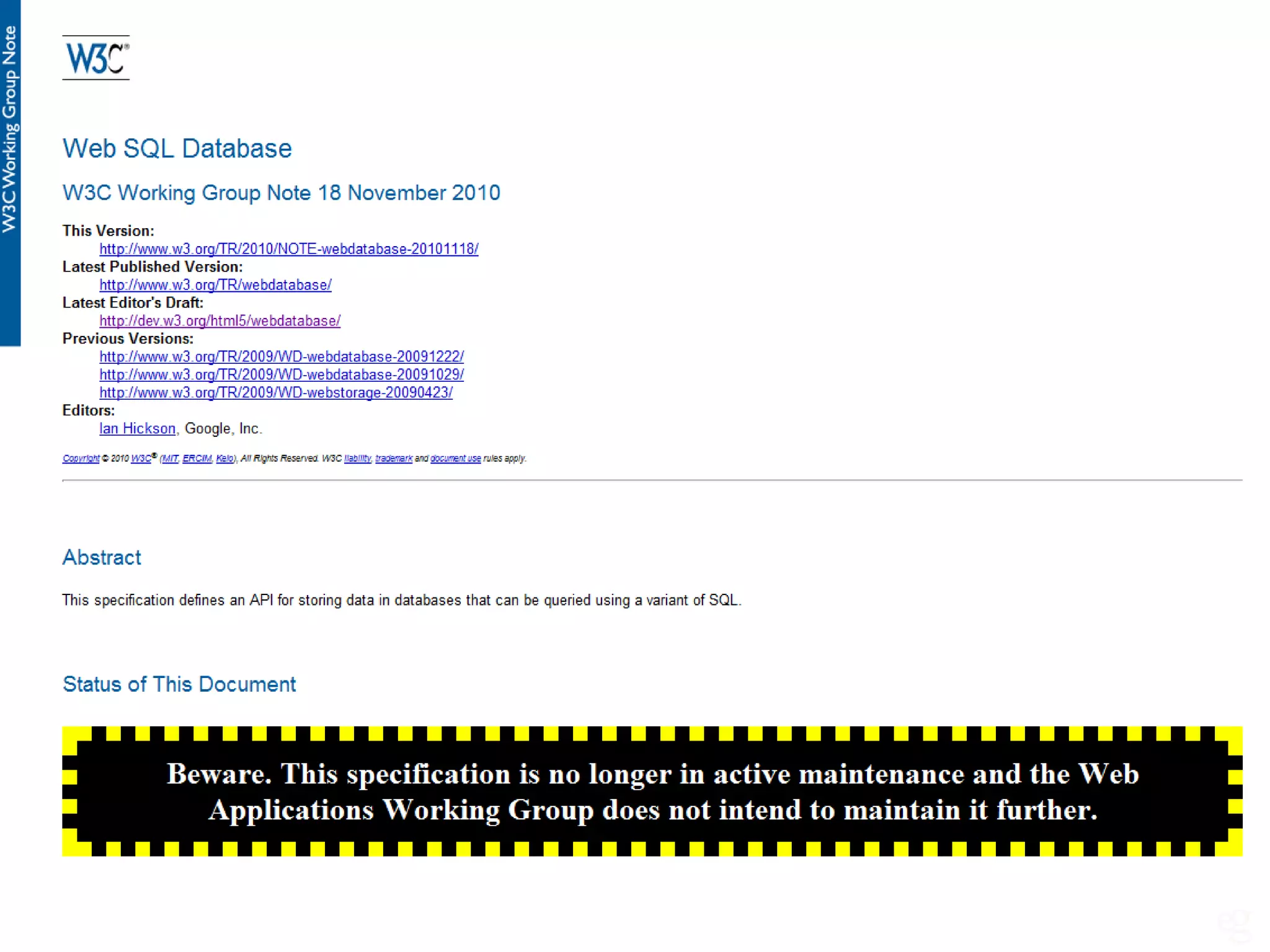The image size is (1270, 952).
Task: Open the trademark rules link
Action: 393,459
